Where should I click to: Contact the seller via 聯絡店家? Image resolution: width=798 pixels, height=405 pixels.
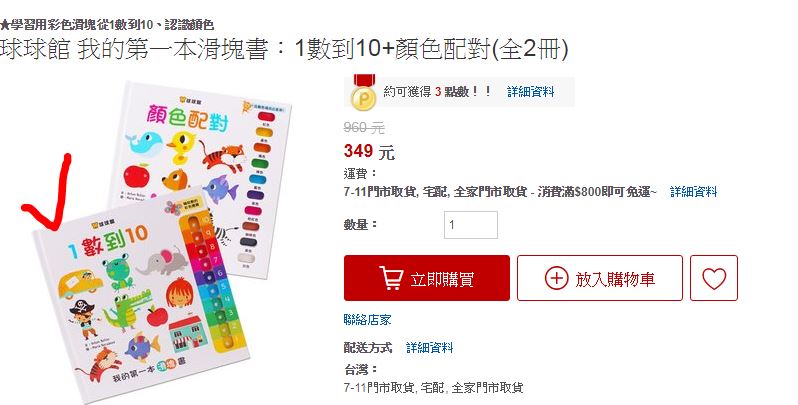(x=367, y=320)
